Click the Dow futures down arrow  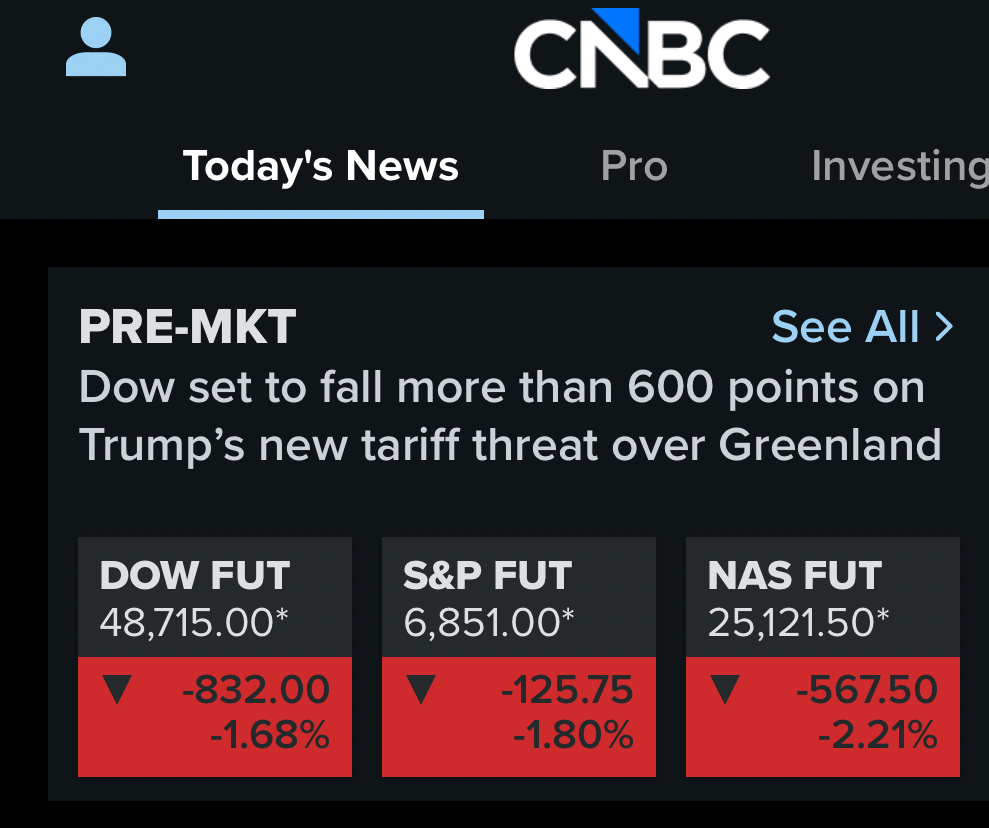click(118, 689)
